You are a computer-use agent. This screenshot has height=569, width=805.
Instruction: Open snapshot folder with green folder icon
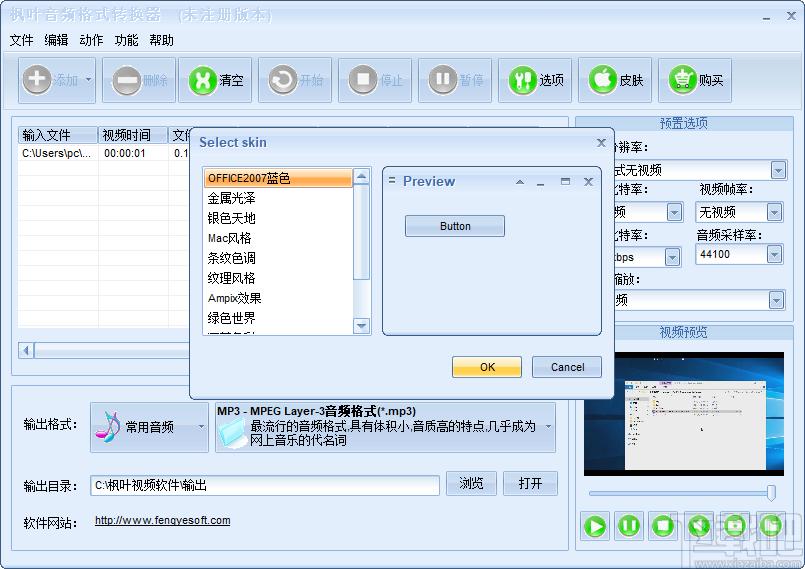pos(771,526)
